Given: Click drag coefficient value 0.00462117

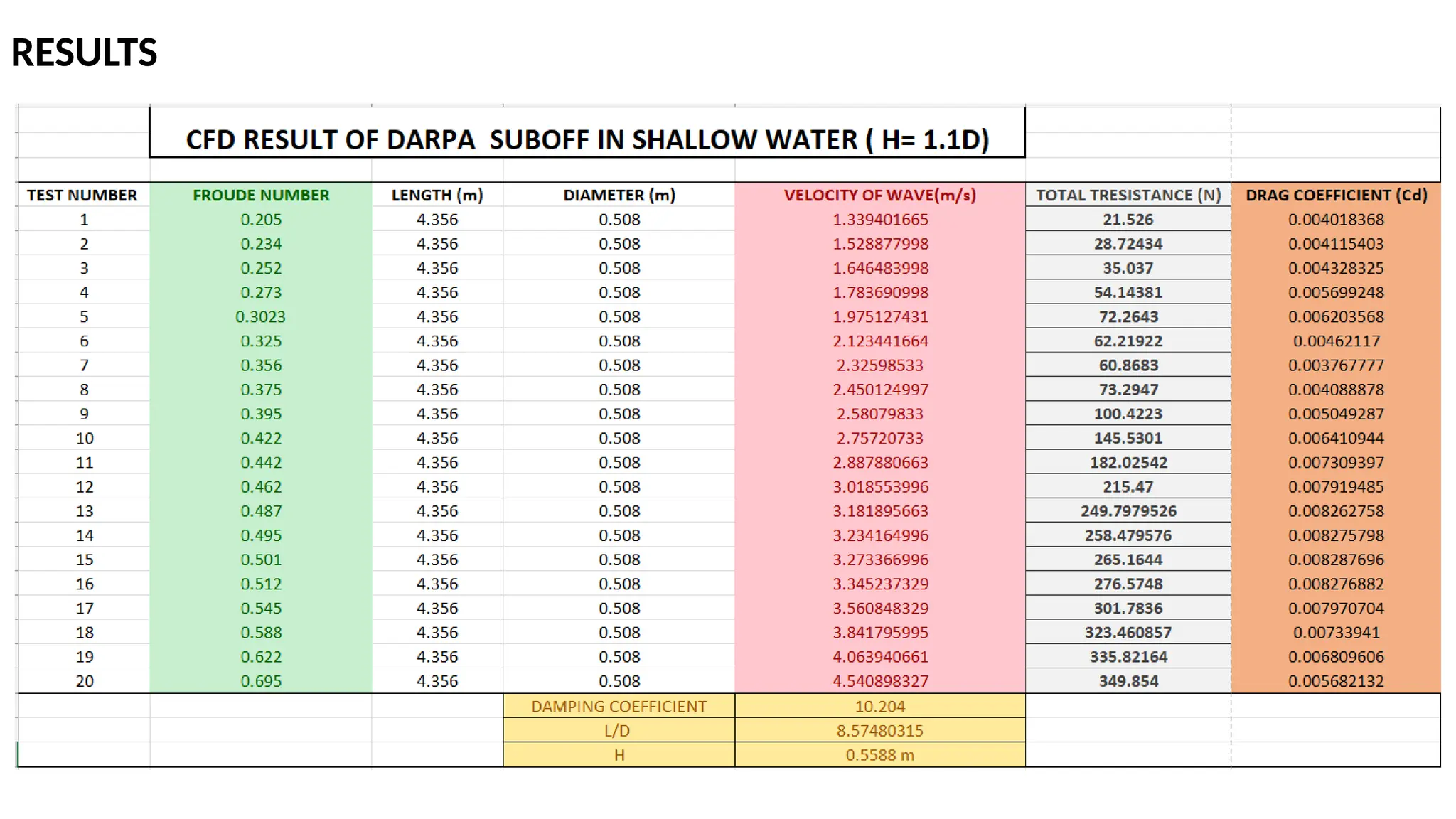Looking at the screenshot, I should [1336, 341].
